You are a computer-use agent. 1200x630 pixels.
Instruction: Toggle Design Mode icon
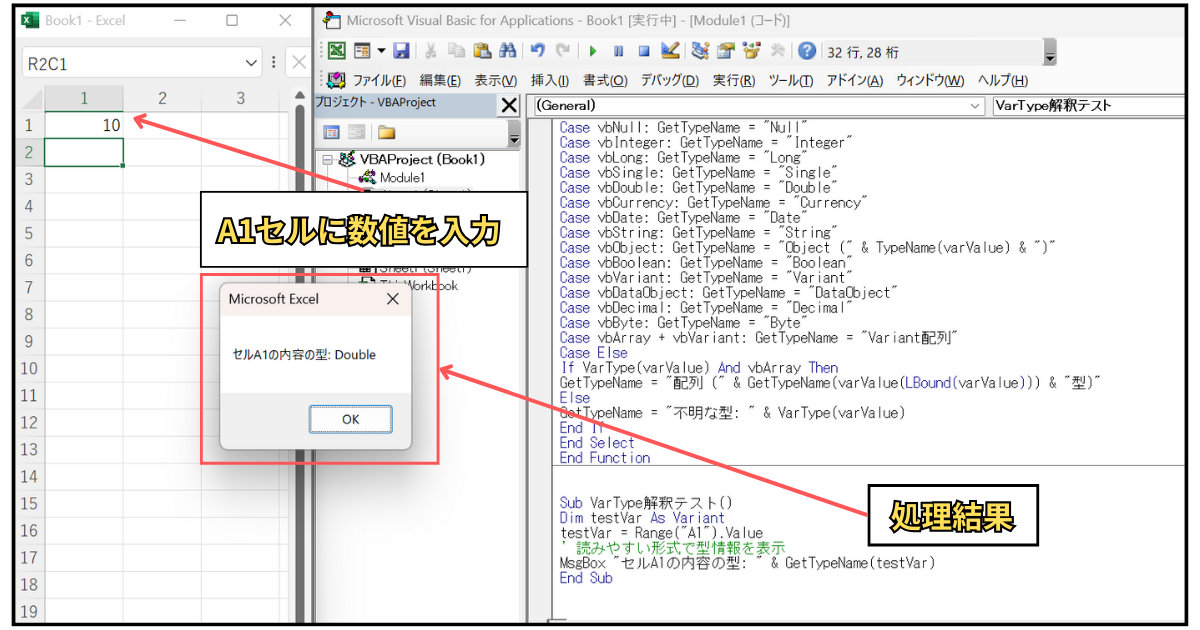tap(670, 50)
